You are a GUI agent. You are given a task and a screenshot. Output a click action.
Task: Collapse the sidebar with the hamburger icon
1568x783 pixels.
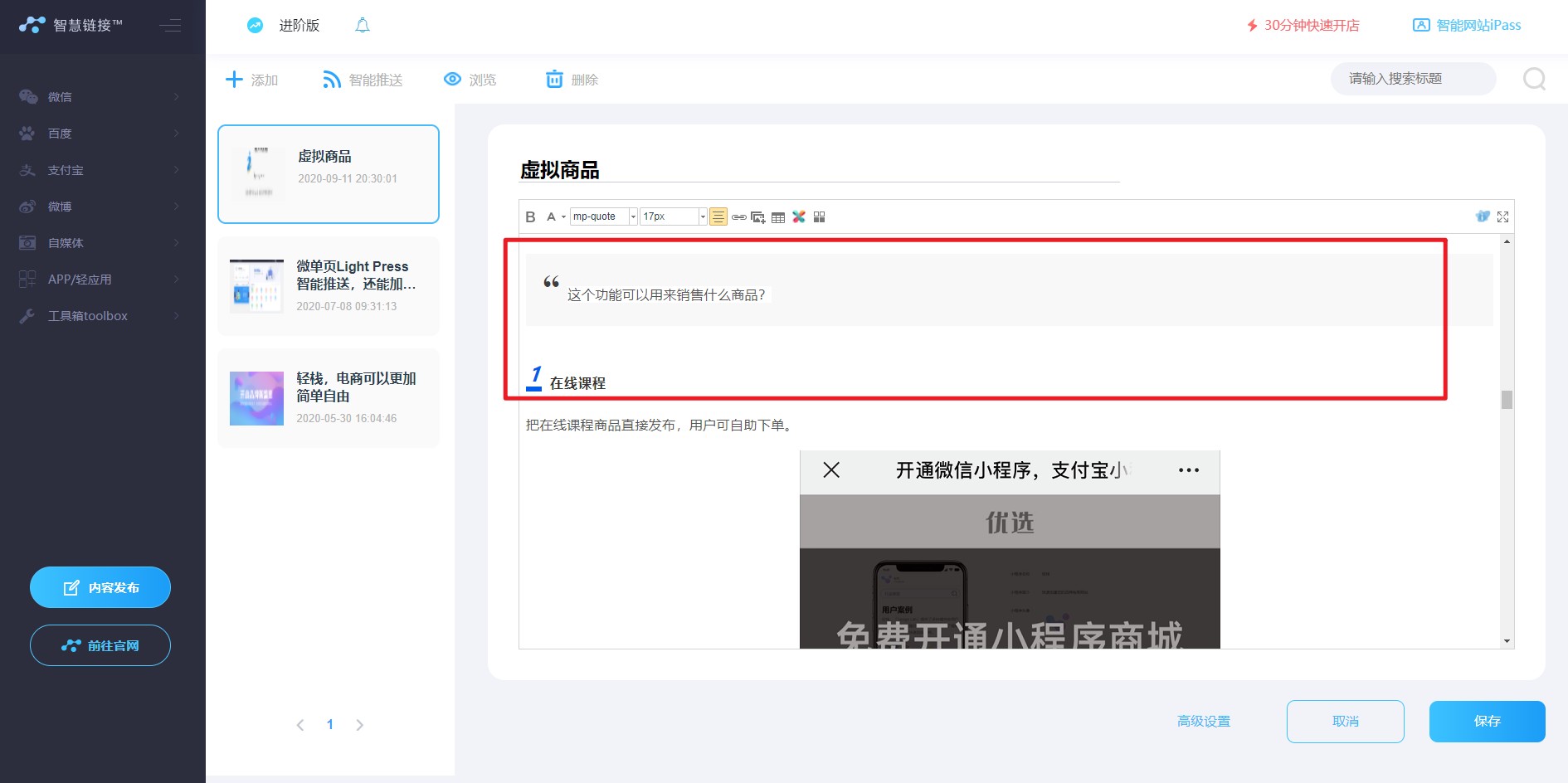170,25
